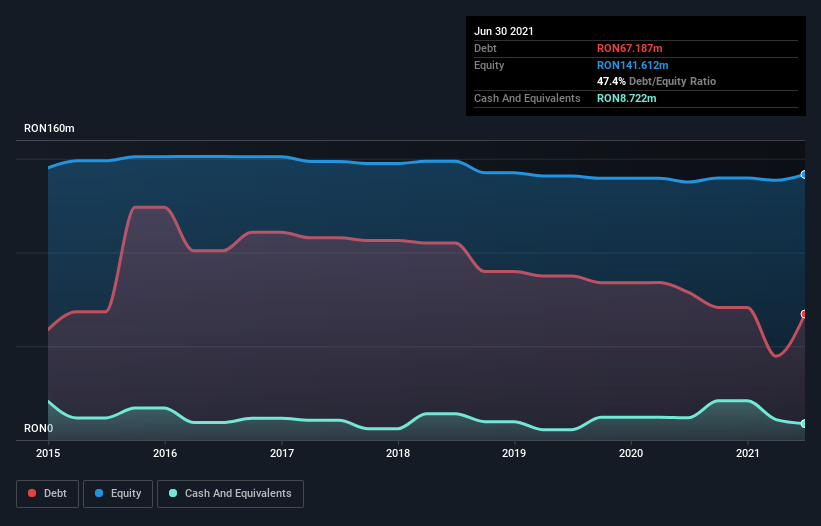The image size is (821, 526).
Task: Click the 2018 x-axis label
Action: point(398,453)
